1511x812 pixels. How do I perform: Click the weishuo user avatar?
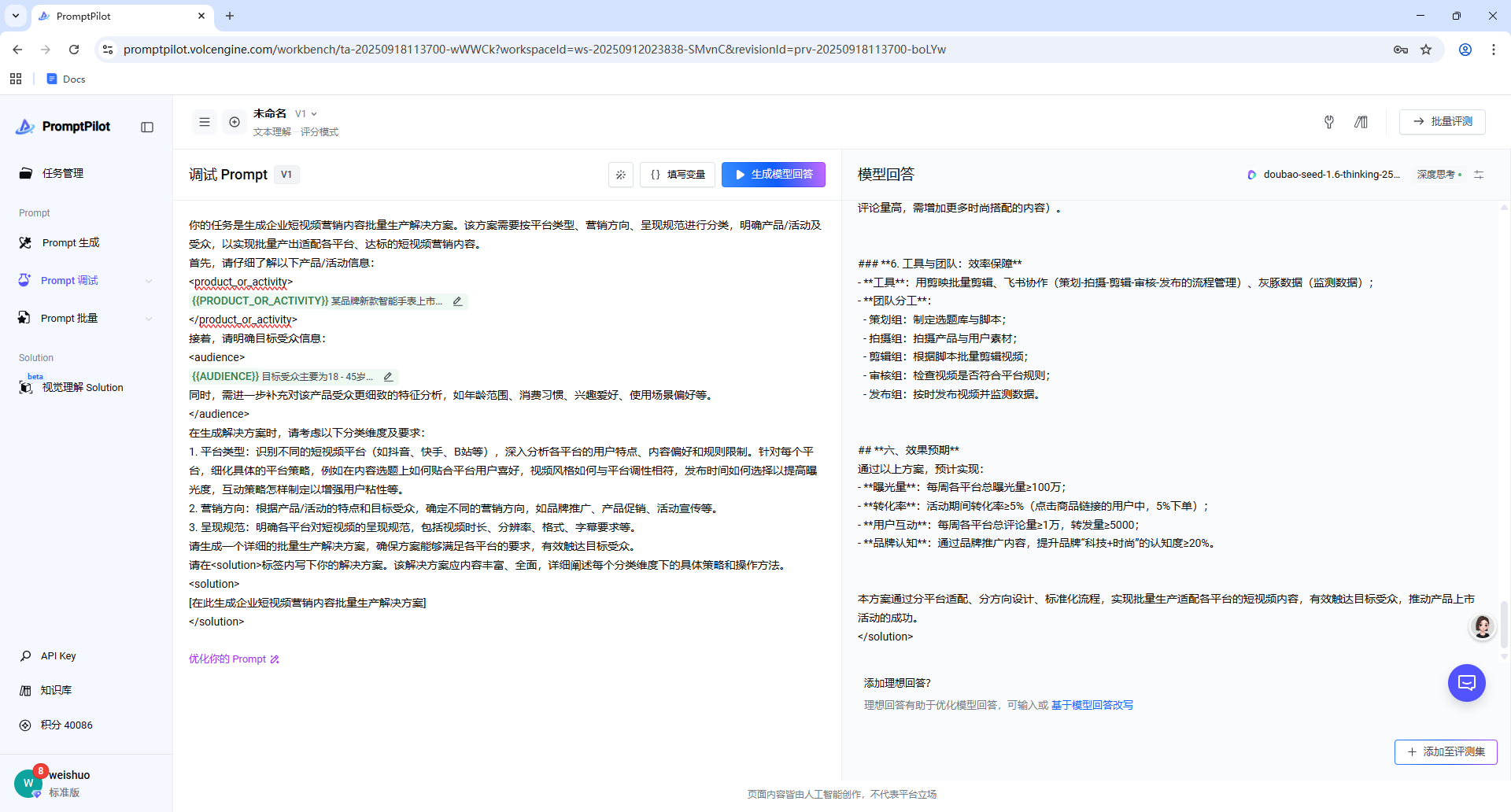(28, 783)
